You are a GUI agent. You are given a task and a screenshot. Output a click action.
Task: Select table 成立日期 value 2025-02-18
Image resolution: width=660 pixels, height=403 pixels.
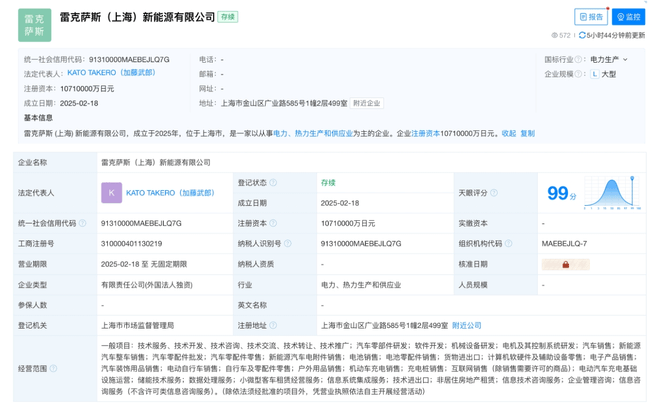click(340, 203)
